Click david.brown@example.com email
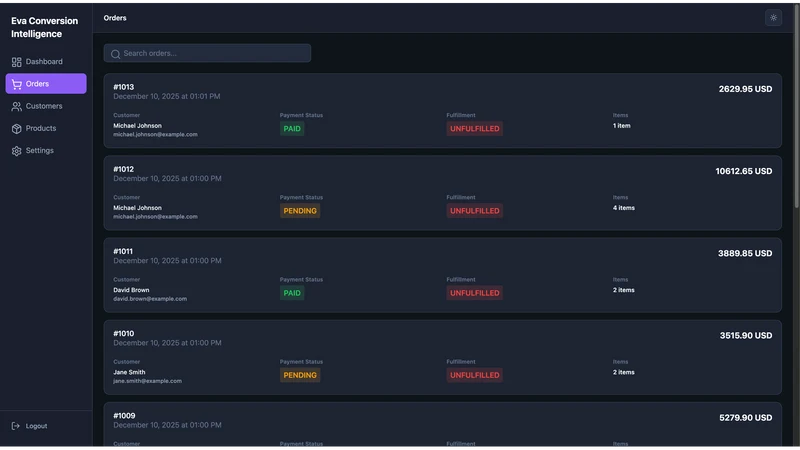Screen dimensions: 800x450 point(150,299)
